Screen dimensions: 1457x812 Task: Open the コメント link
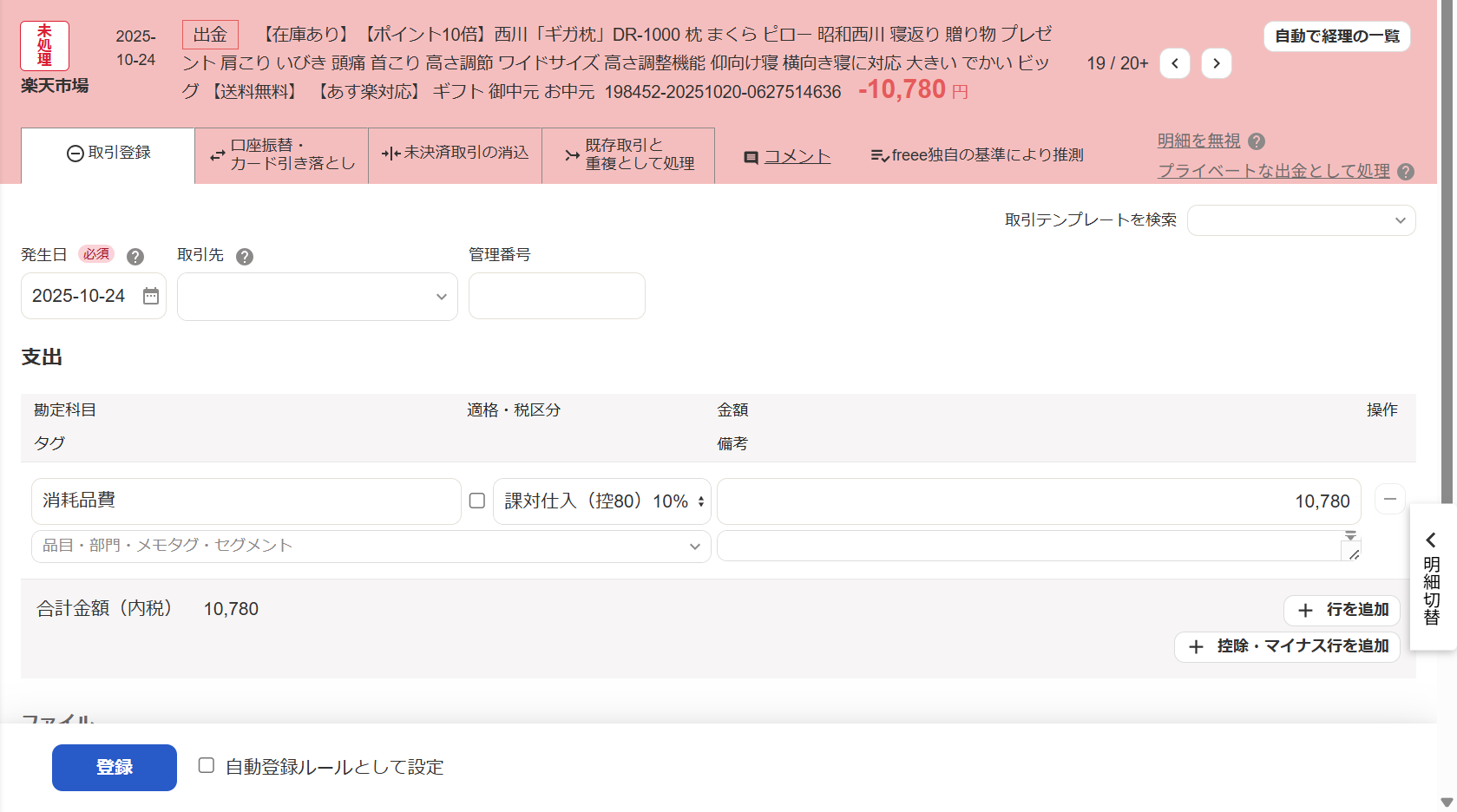[x=797, y=157]
